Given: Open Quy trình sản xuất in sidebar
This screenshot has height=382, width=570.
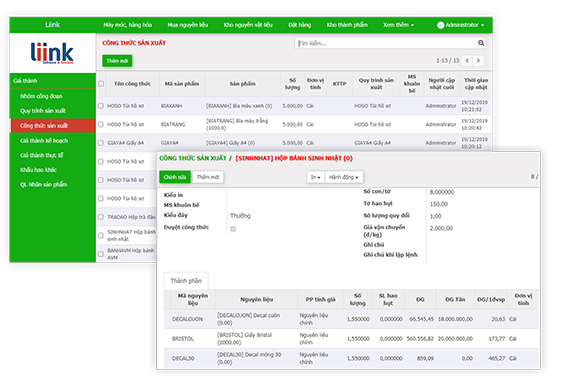Looking at the screenshot, I should [43, 110].
